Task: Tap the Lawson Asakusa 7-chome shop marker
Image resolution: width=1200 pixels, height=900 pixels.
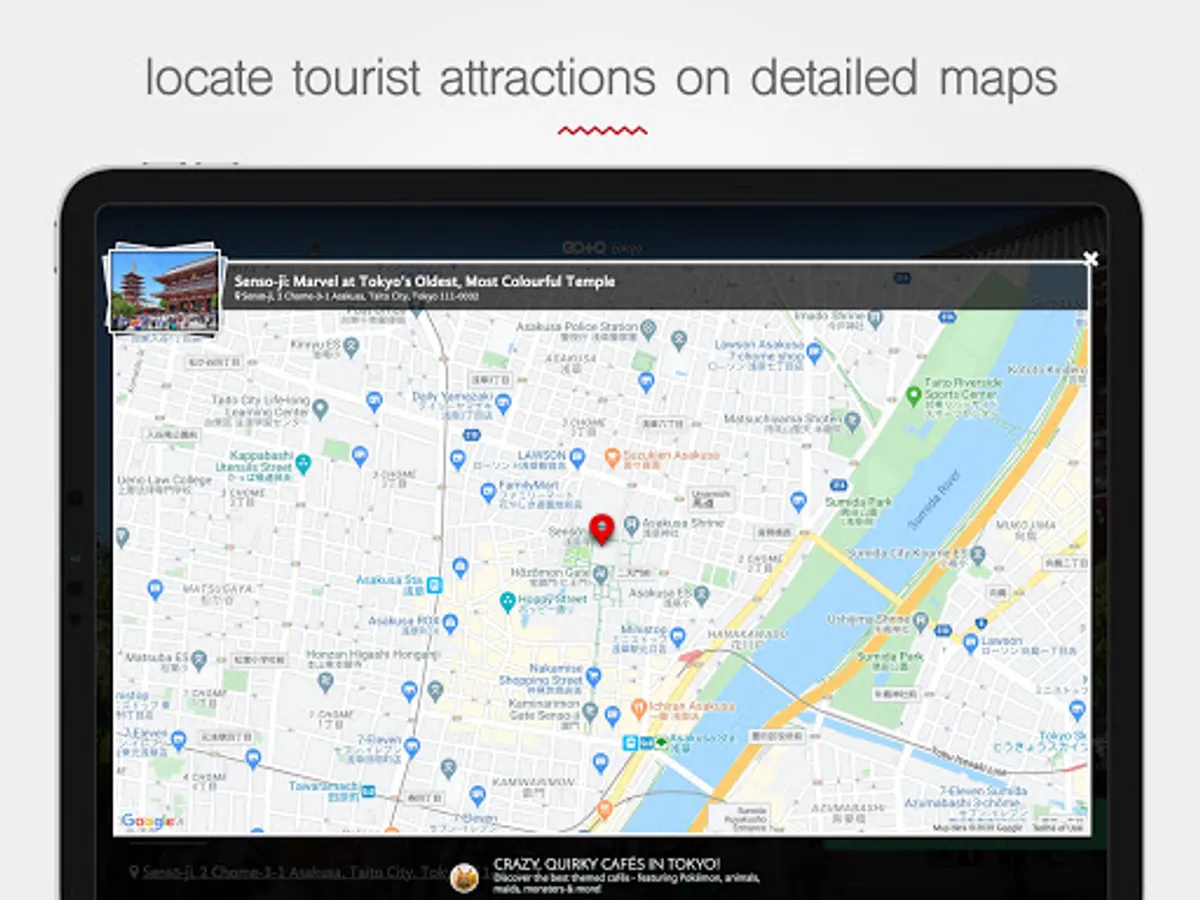Action: click(814, 353)
